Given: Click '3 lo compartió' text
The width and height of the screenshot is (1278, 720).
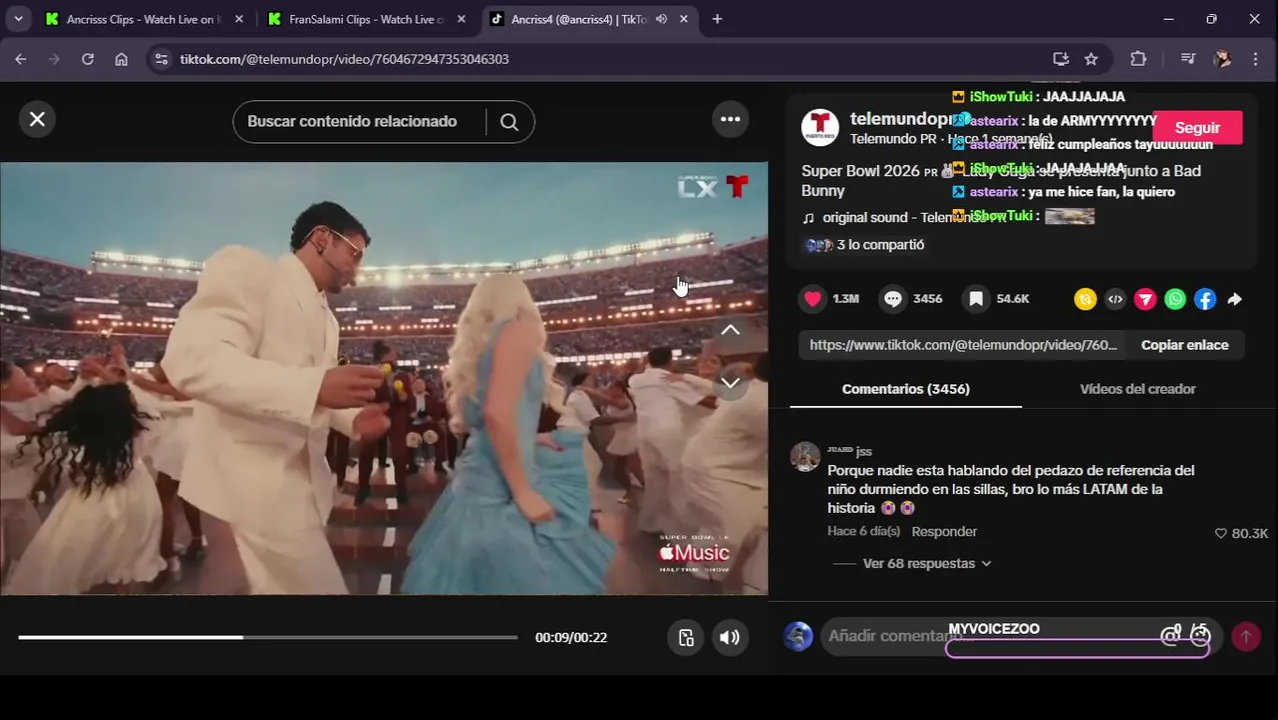Looking at the screenshot, I should [x=880, y=245].
